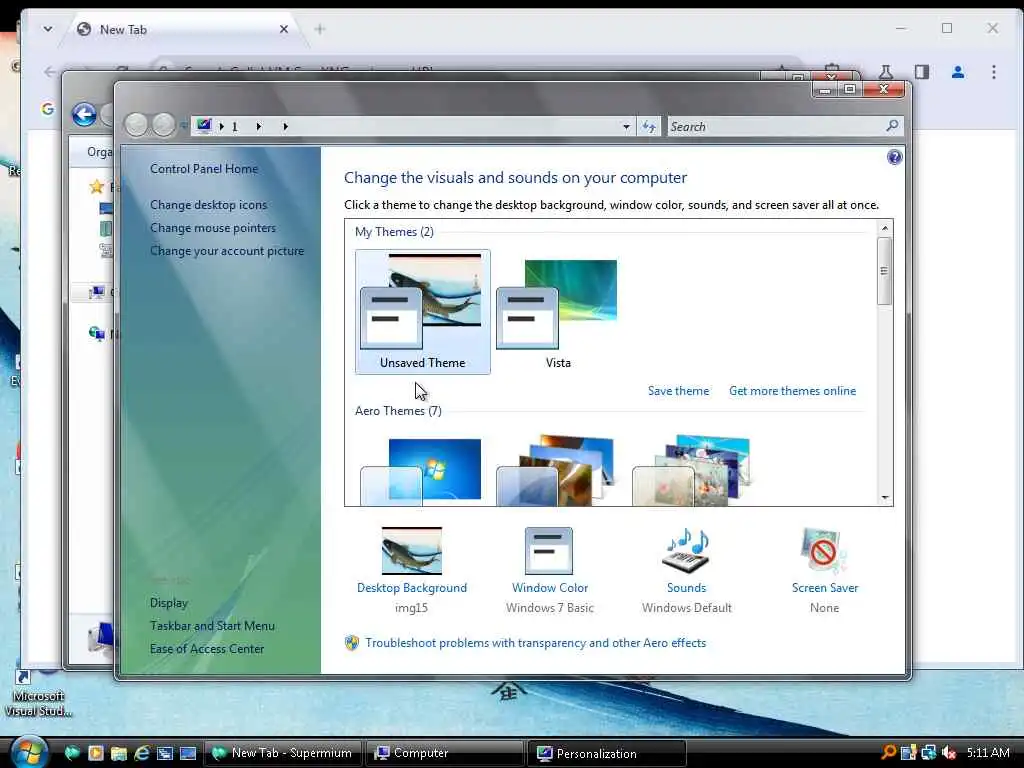Open the Windows Start orb
The width and height of the screenshot is (1024, 768).
(x=28, y=752)
